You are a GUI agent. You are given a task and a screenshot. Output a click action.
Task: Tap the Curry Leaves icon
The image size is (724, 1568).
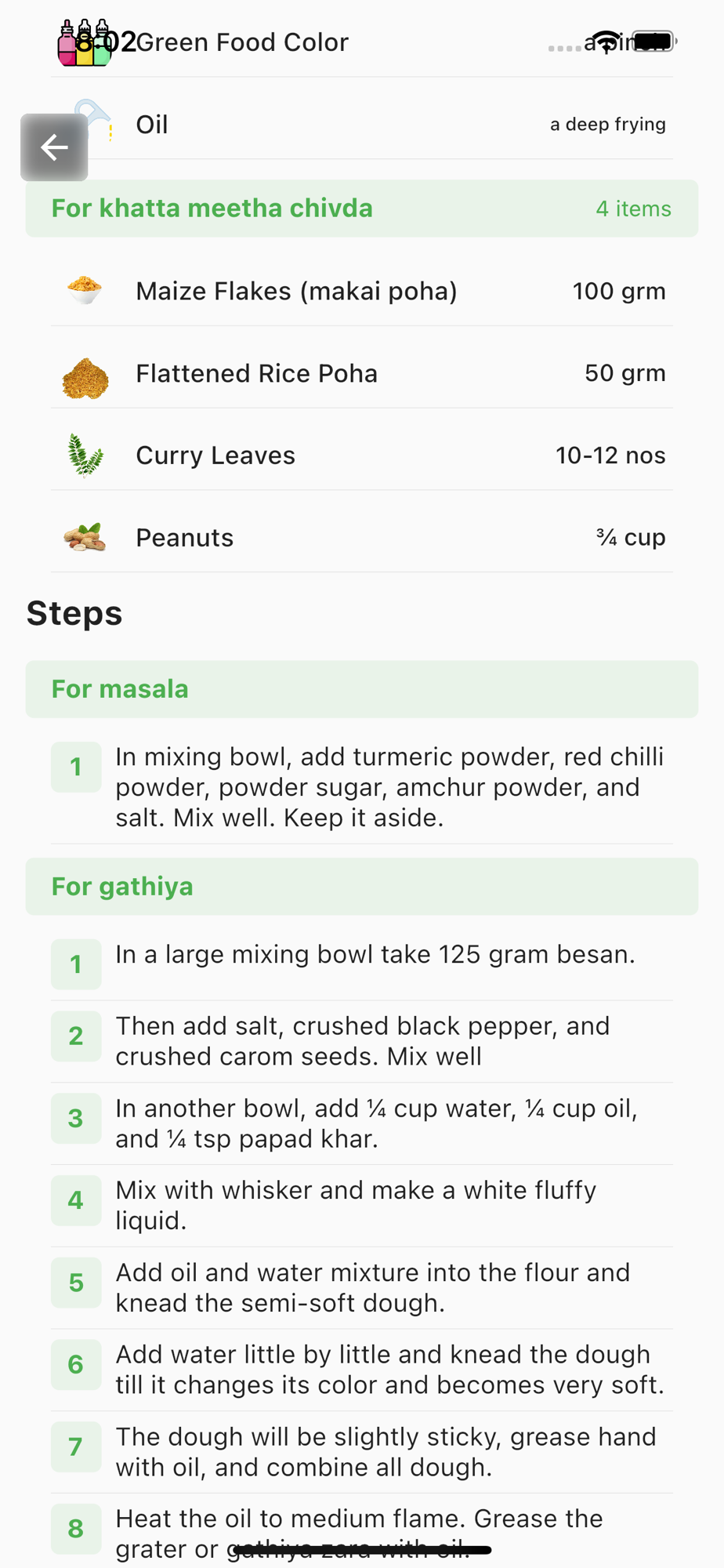coord(85,455)
